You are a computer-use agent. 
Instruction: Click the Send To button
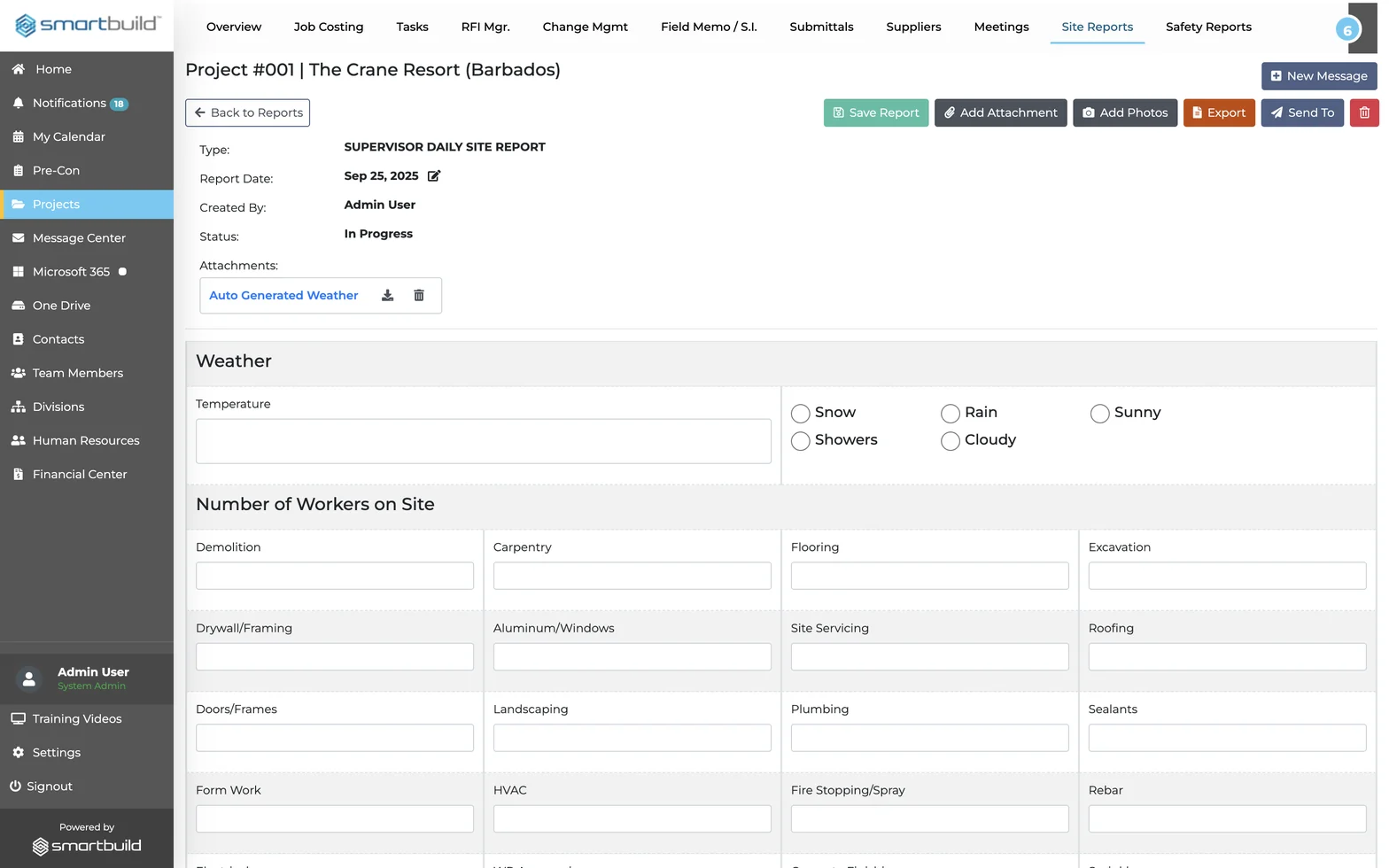pyautogui.click(x=1302, y=112)
